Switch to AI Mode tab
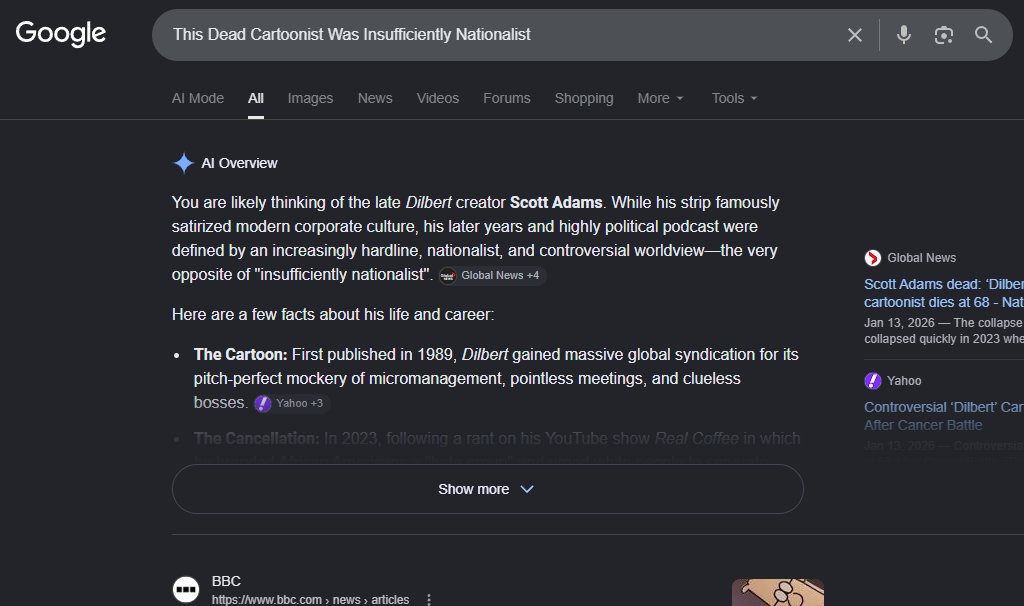1024x606 pixels. pyautogui.click(x=197, y=98)
